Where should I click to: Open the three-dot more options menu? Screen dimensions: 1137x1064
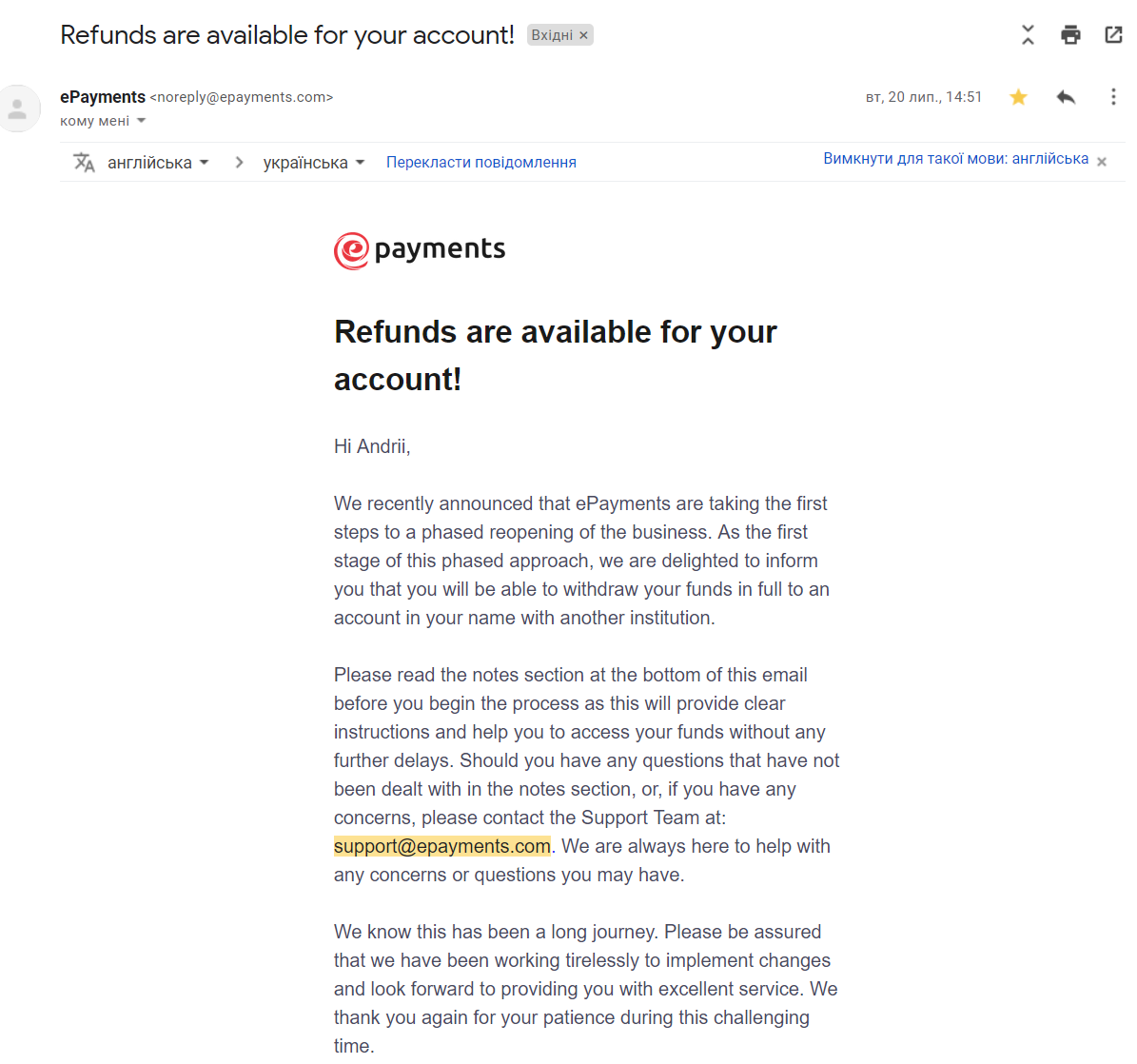(x=1113, y=97)
